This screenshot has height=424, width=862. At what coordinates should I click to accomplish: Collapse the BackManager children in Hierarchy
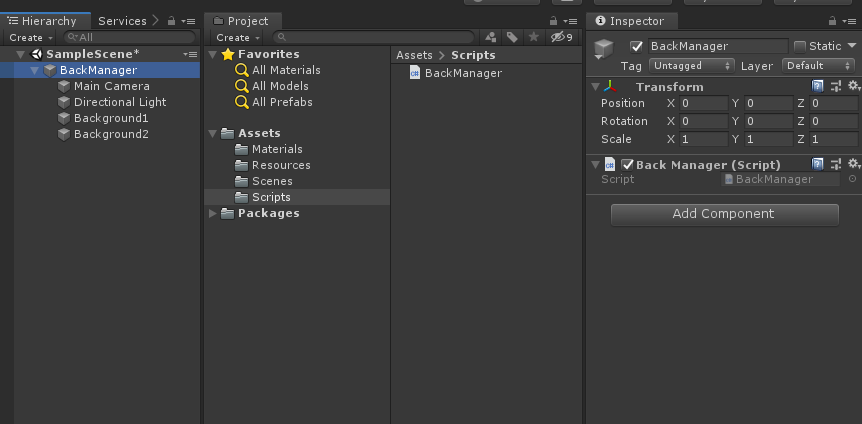tap(35, 70)
